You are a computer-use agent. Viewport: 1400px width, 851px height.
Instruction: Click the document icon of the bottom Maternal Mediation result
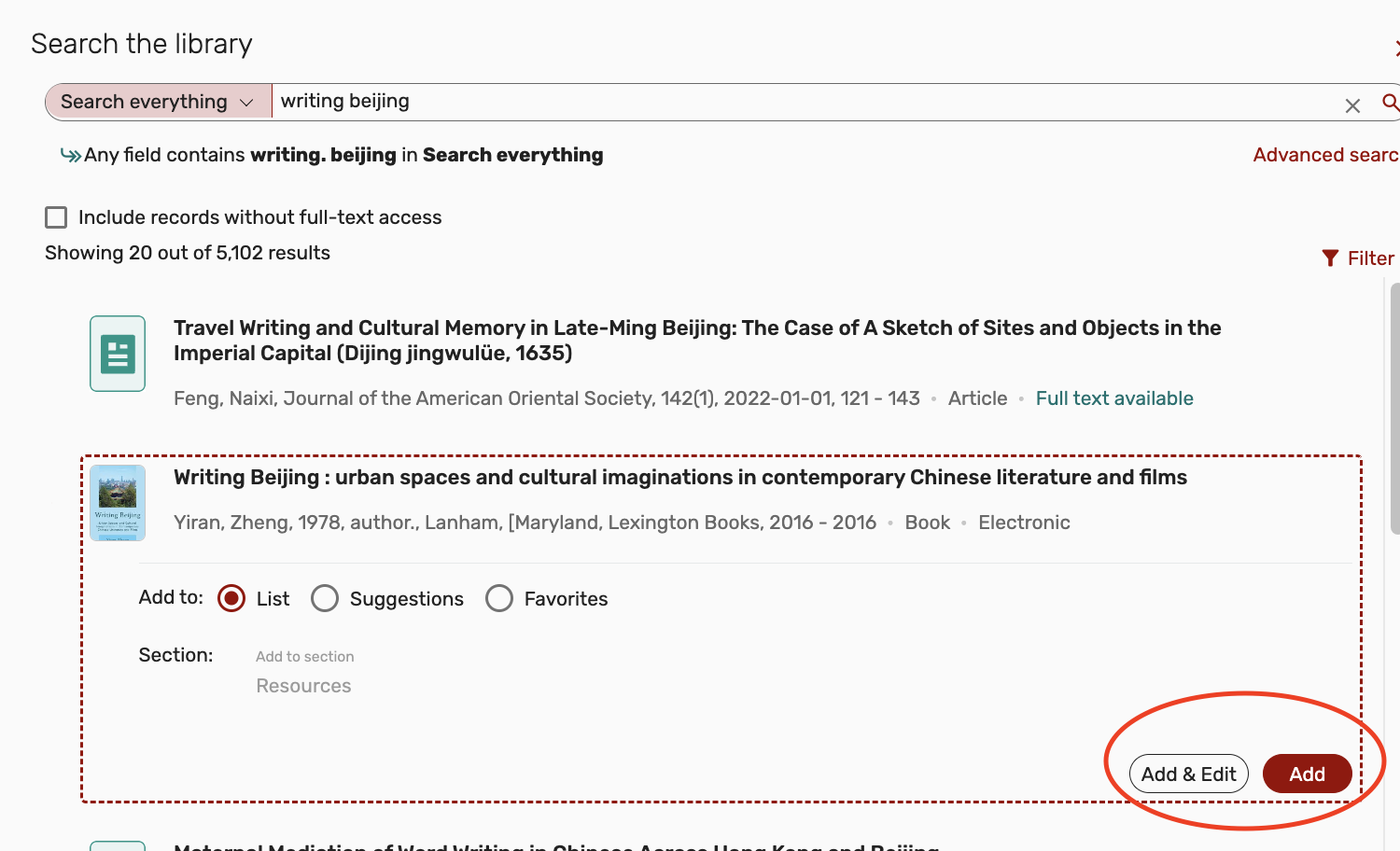pos(118,844)
